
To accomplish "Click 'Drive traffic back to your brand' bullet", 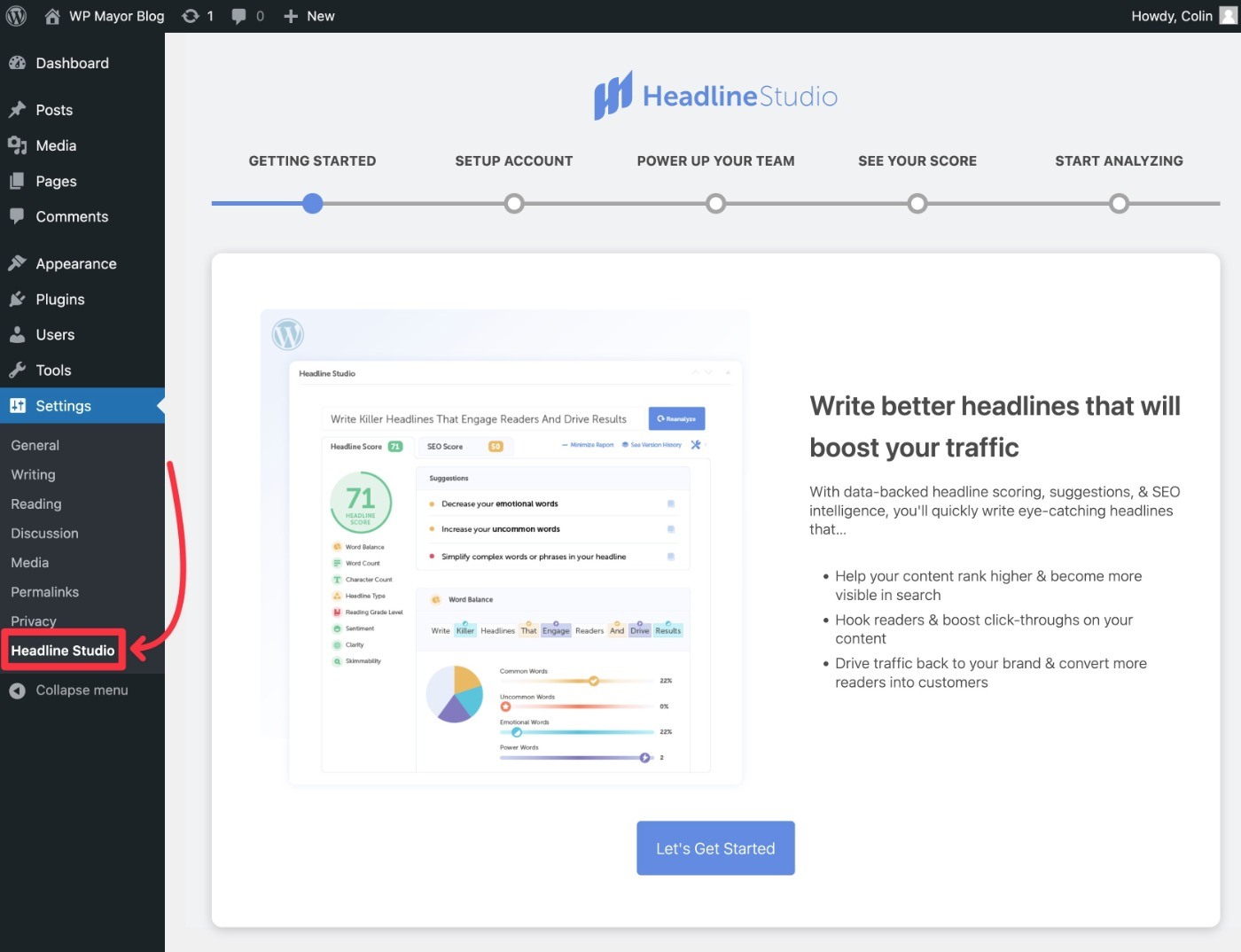I will coord(991,672).
